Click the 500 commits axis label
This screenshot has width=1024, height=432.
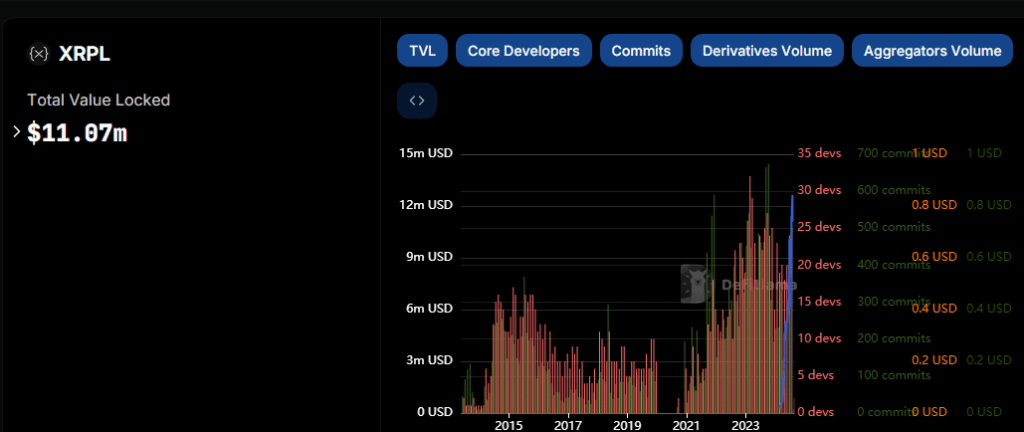click(893, 227)
